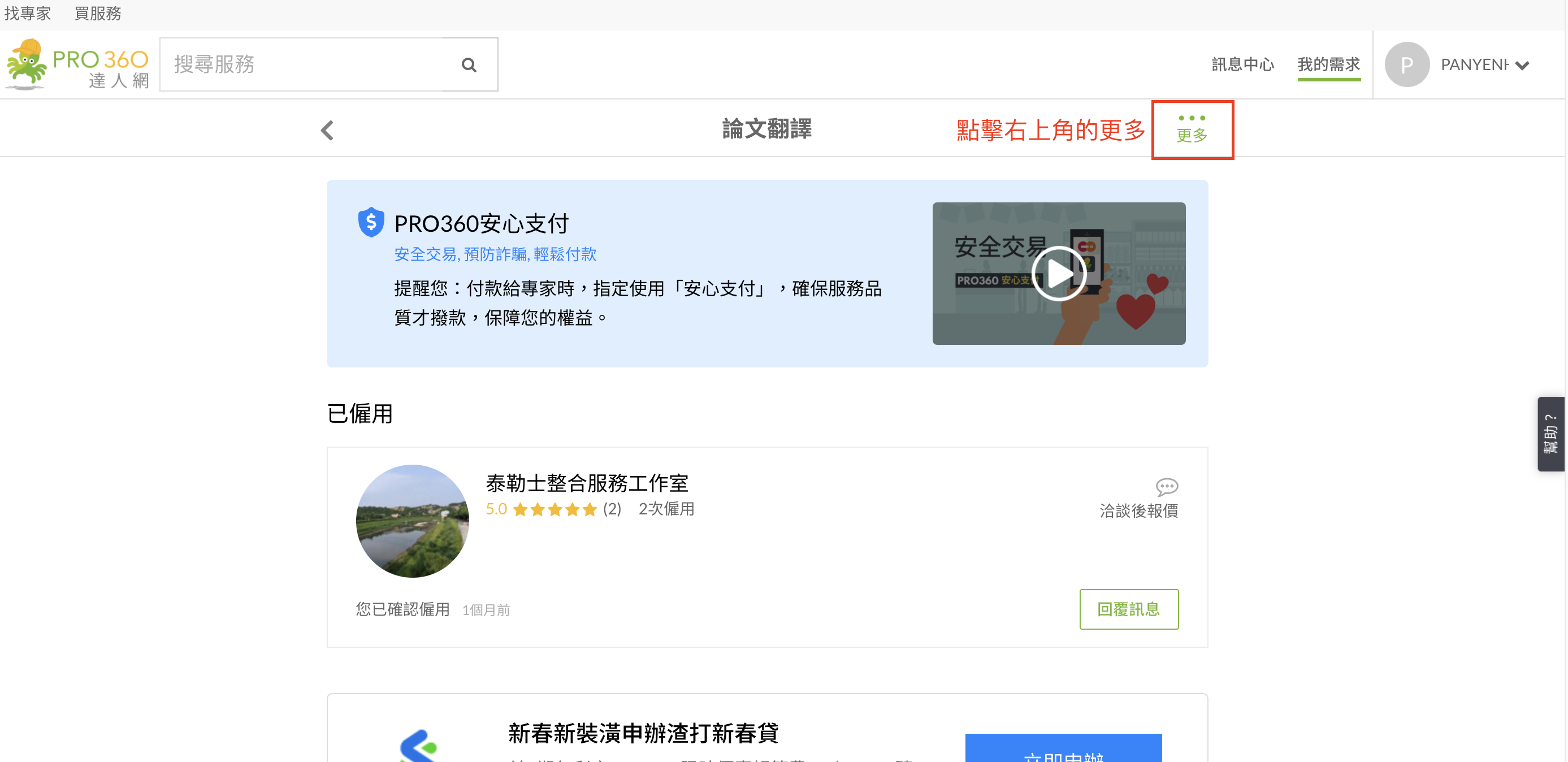Open the 買服務 menu
Screen dimensions: 1568x762
coord(97,13)
